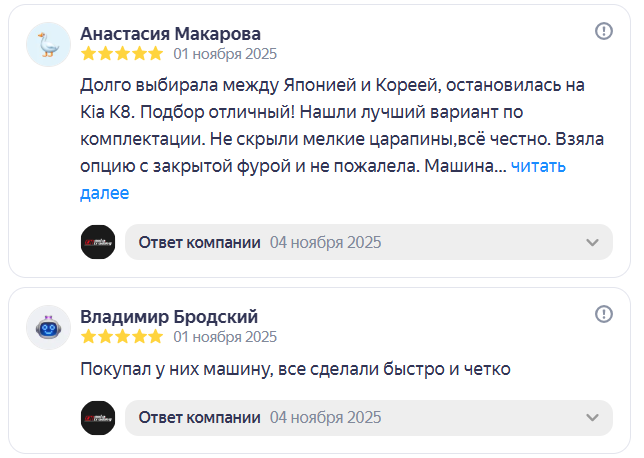Click "Ответ компании" label under Анастасия's review
644x458 pixels.
point(199,243)
